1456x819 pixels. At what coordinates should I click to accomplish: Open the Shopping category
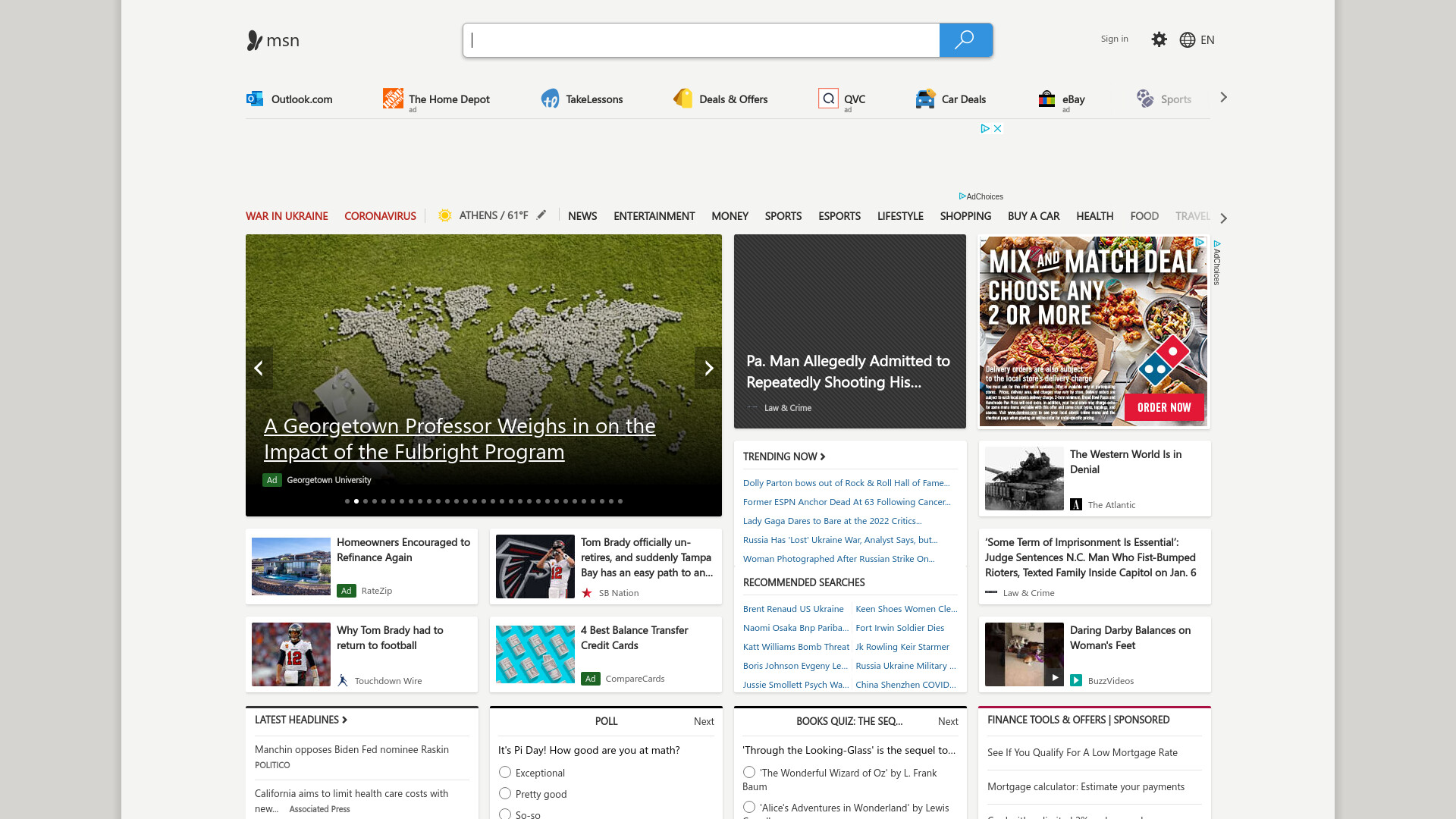[x=965, y=216]
